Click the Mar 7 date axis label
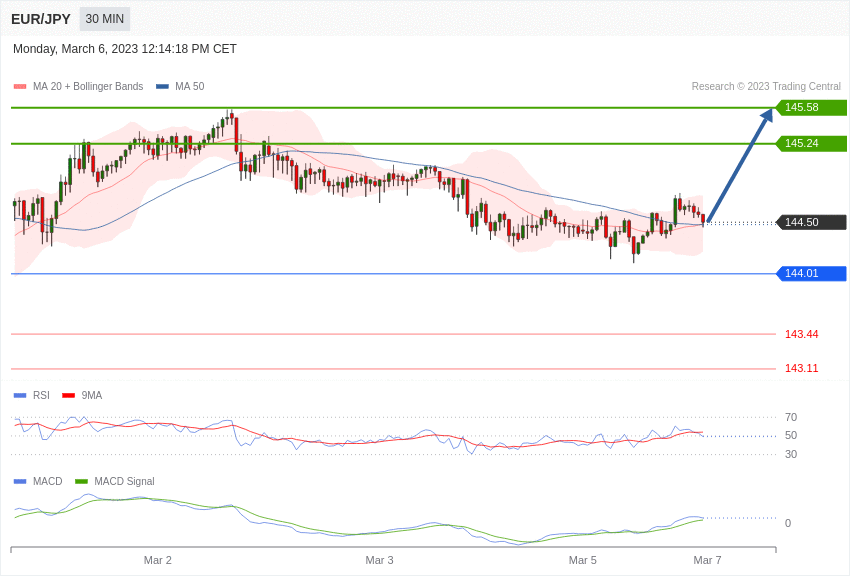850x576 pixels. (707, 560)
